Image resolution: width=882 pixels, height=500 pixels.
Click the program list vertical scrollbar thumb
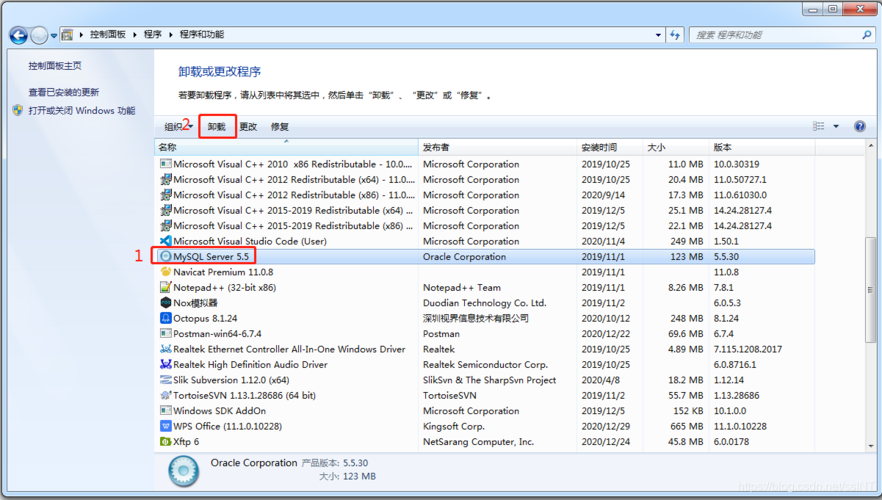[x=871, y=289]
